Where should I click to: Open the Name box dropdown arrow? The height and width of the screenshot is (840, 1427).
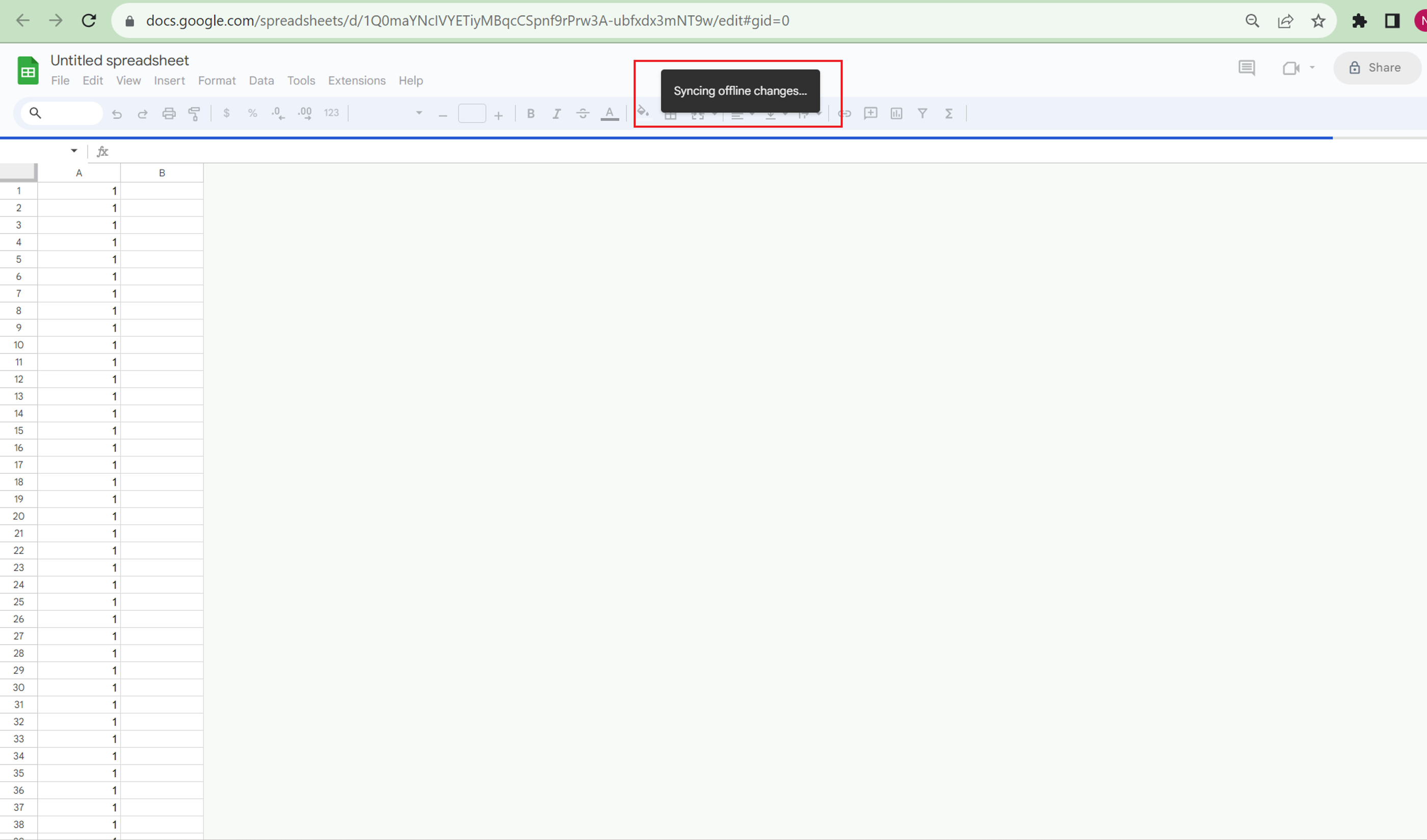point(73,151)
